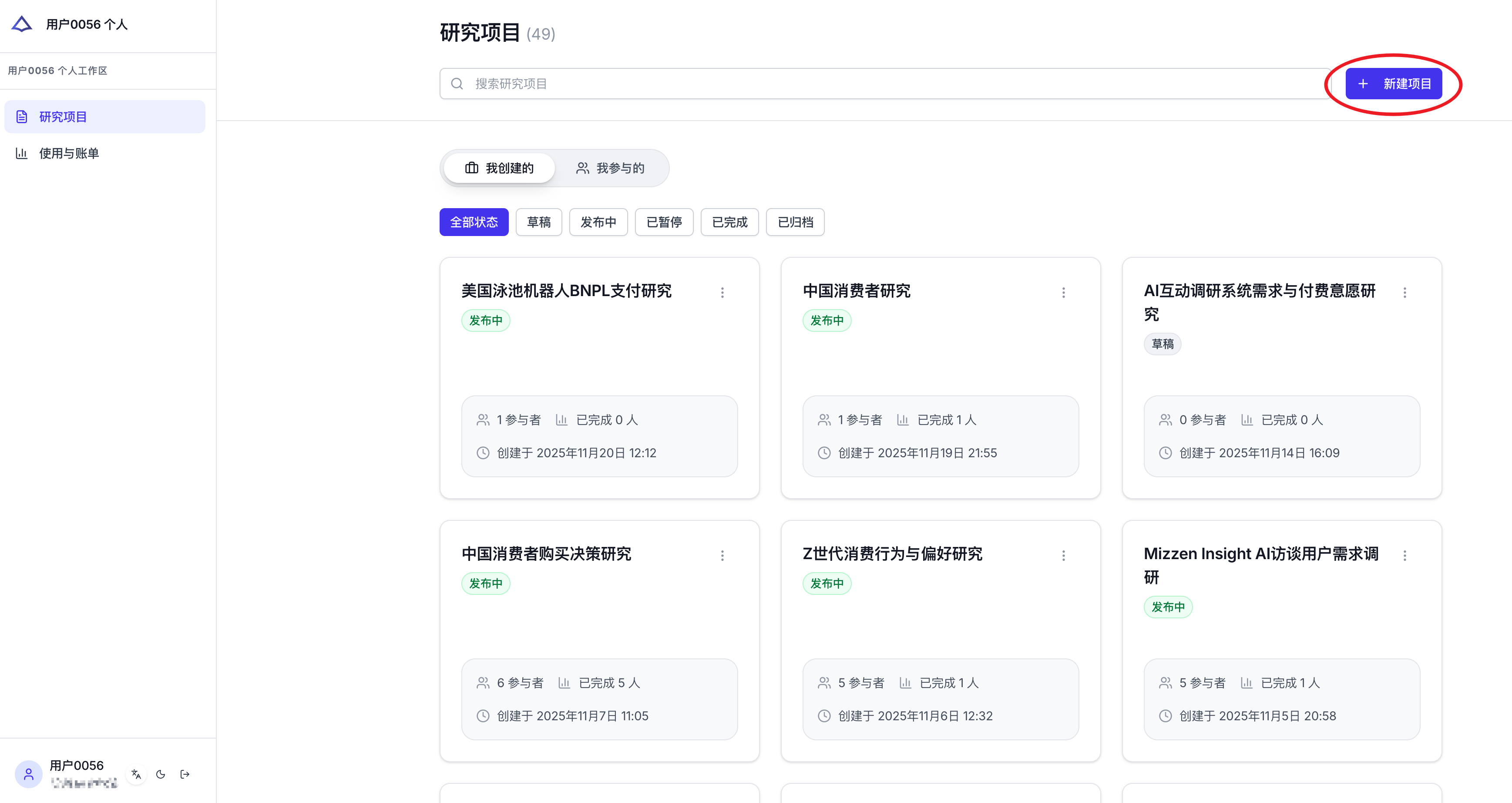Open project Z世代消费行为与偏好研究
This screenshot has width=1512, height=803.
[x=892, y=554]
